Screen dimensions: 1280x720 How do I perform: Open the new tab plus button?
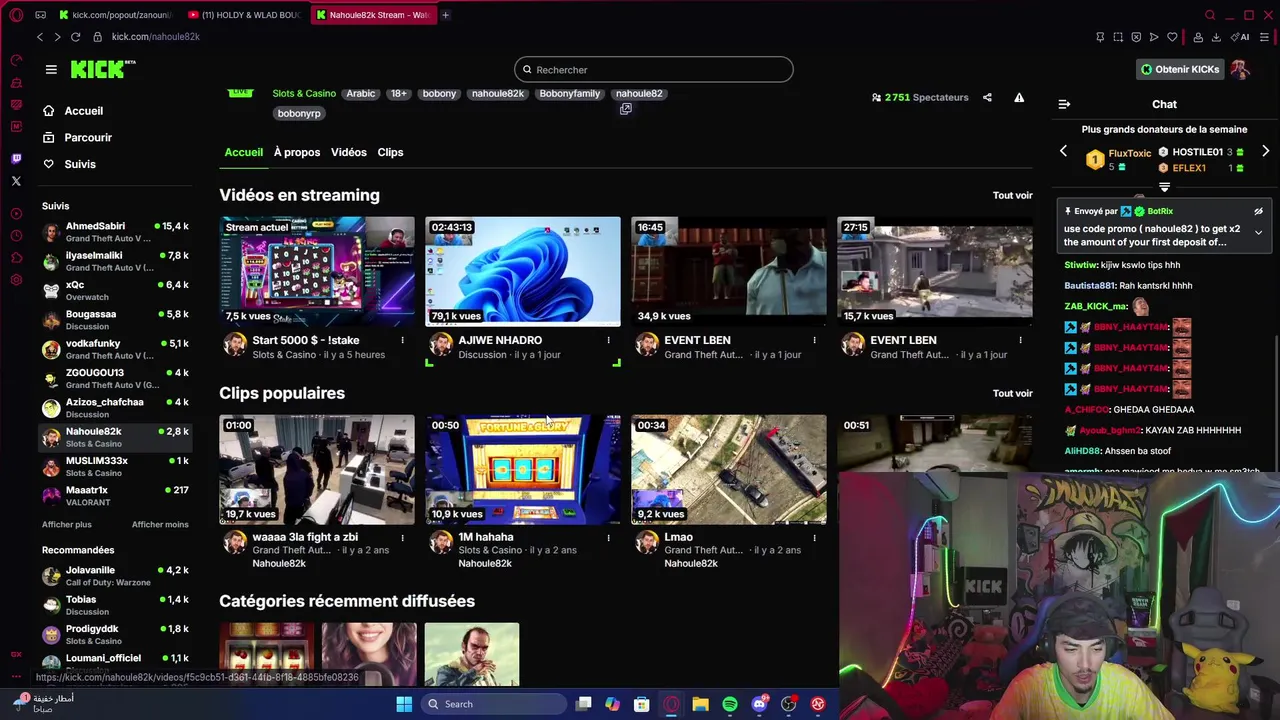(445, 15)
